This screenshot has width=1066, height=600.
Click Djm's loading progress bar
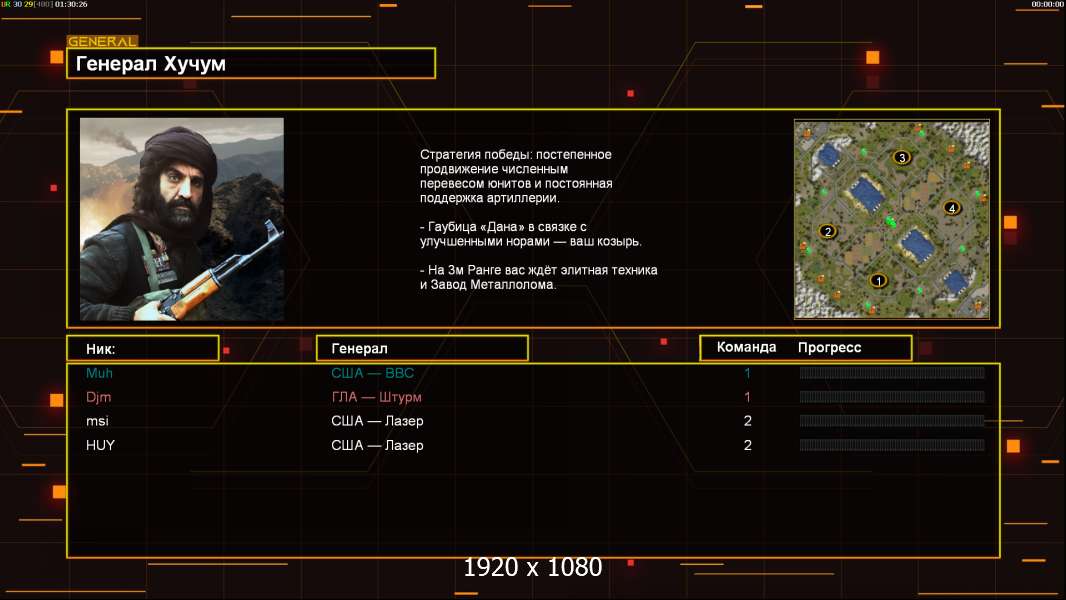[892, 397]
